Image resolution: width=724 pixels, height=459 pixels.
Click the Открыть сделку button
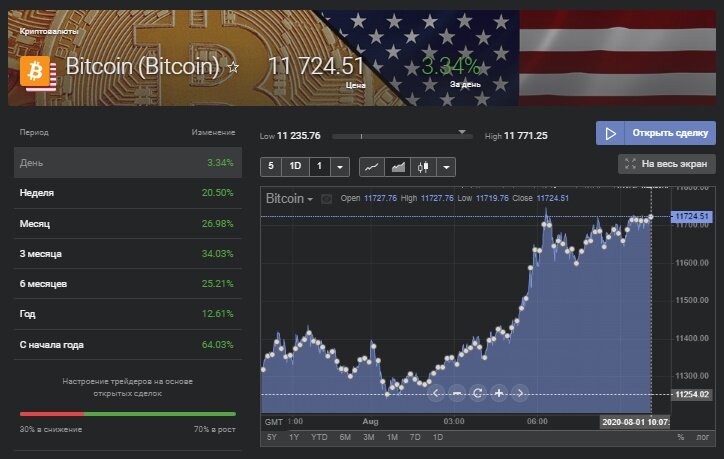pyautogui.click(x=656, y=133)
